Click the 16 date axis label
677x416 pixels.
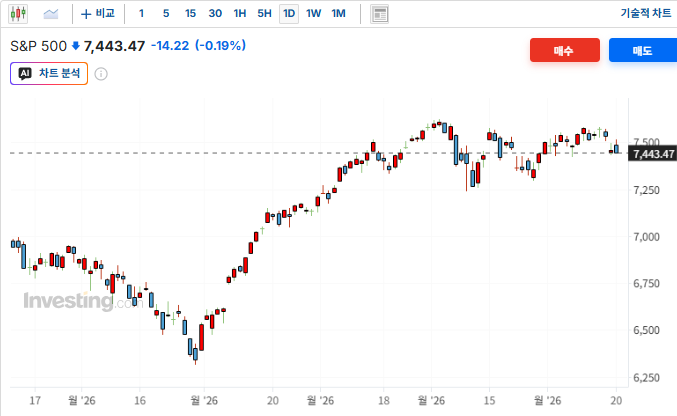pos(139,401)
